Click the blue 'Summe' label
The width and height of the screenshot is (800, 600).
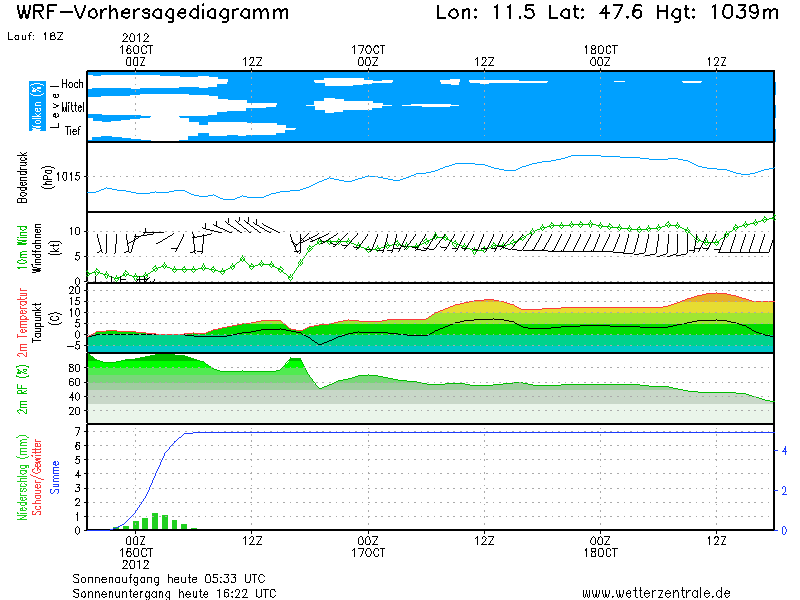coord(55,477)
